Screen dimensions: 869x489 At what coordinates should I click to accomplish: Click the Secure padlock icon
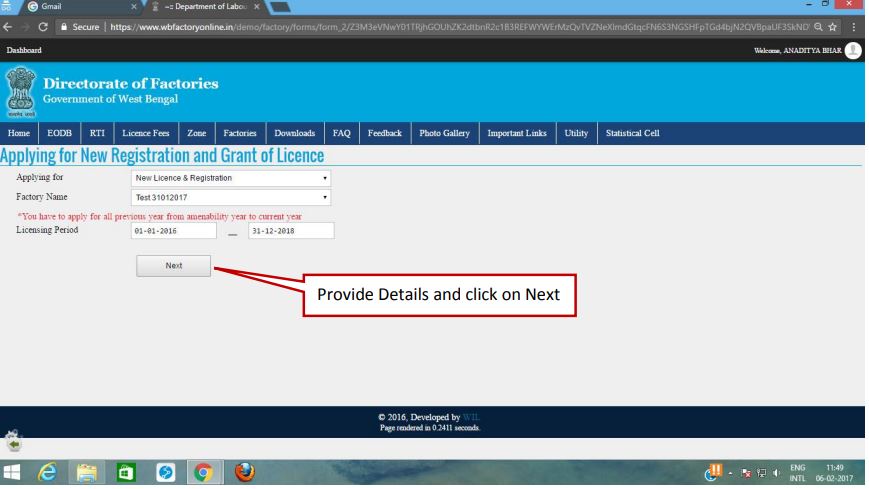coord(64,27)
